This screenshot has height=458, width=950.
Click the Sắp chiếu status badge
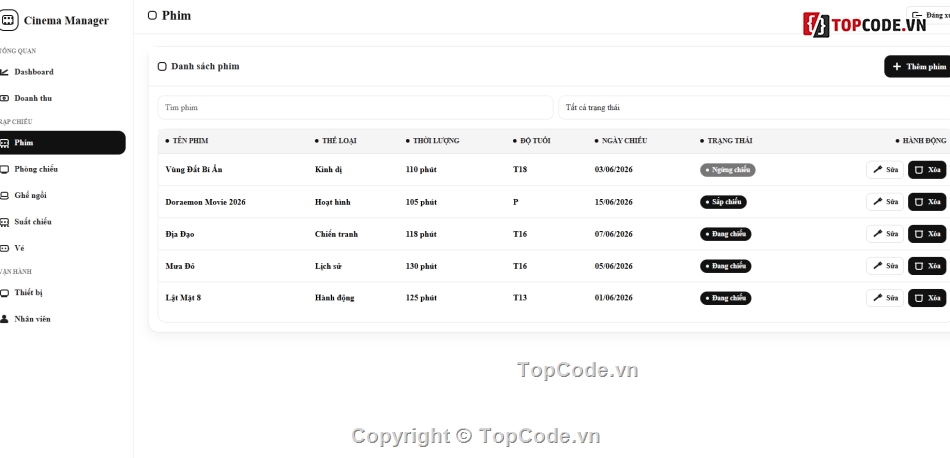coord(723,202)
